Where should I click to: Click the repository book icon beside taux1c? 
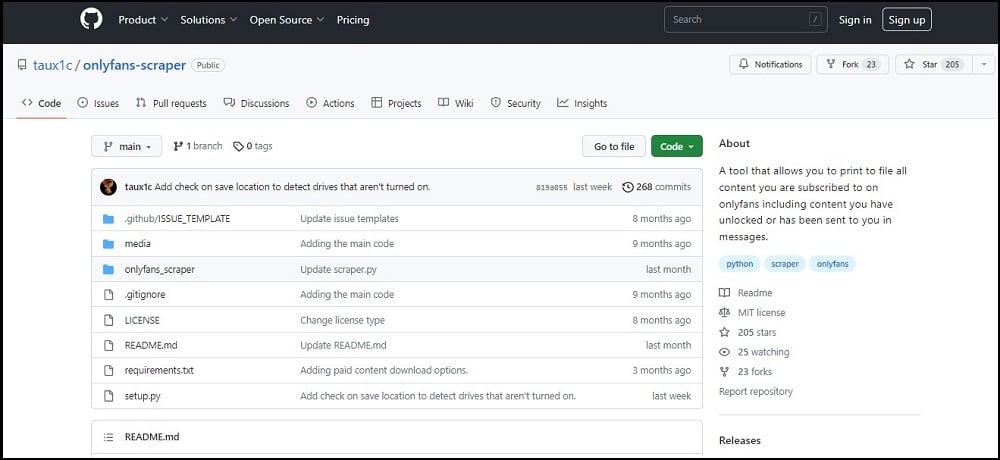[22, 65]
